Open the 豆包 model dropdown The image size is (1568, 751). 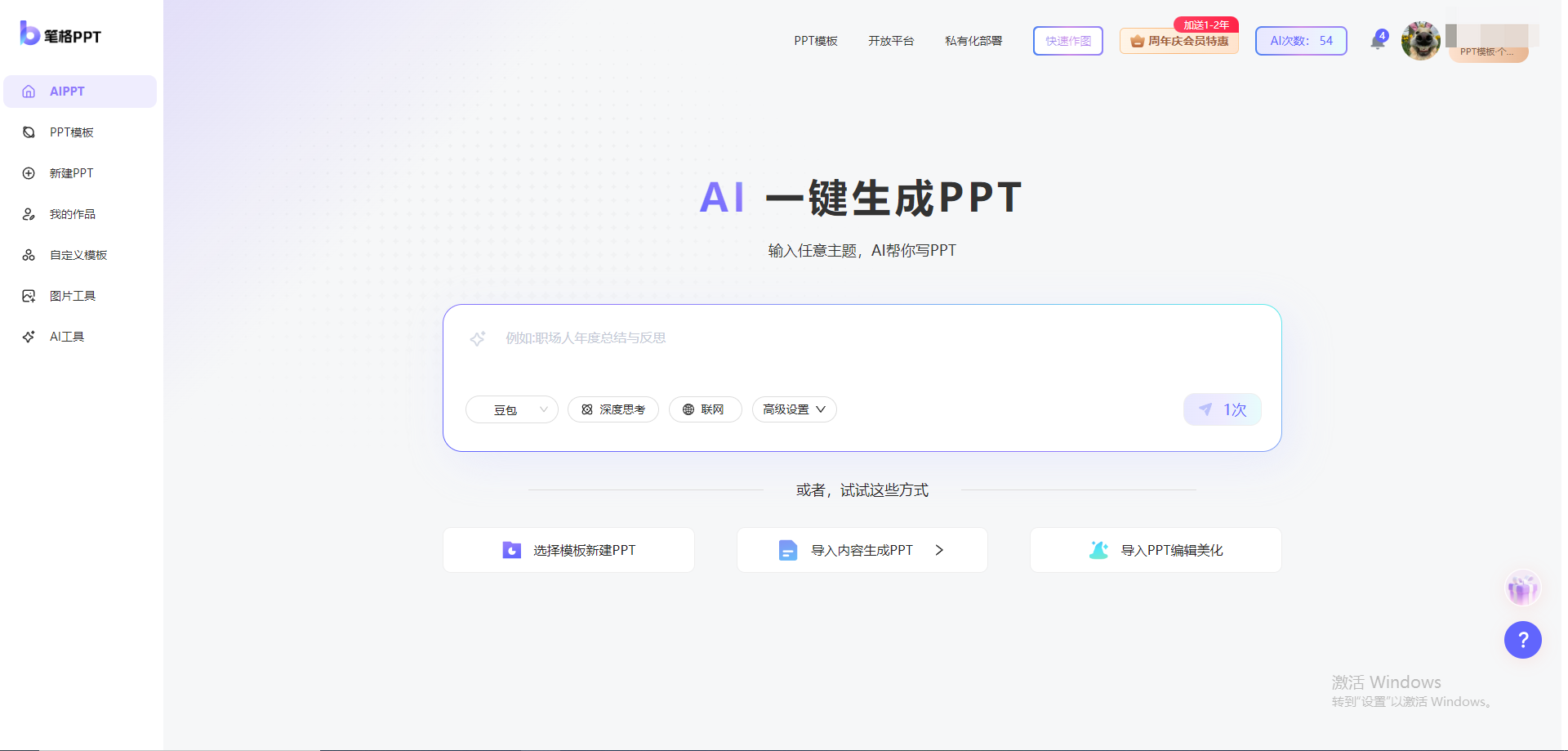pyautogui.click(x=511, y=409)
